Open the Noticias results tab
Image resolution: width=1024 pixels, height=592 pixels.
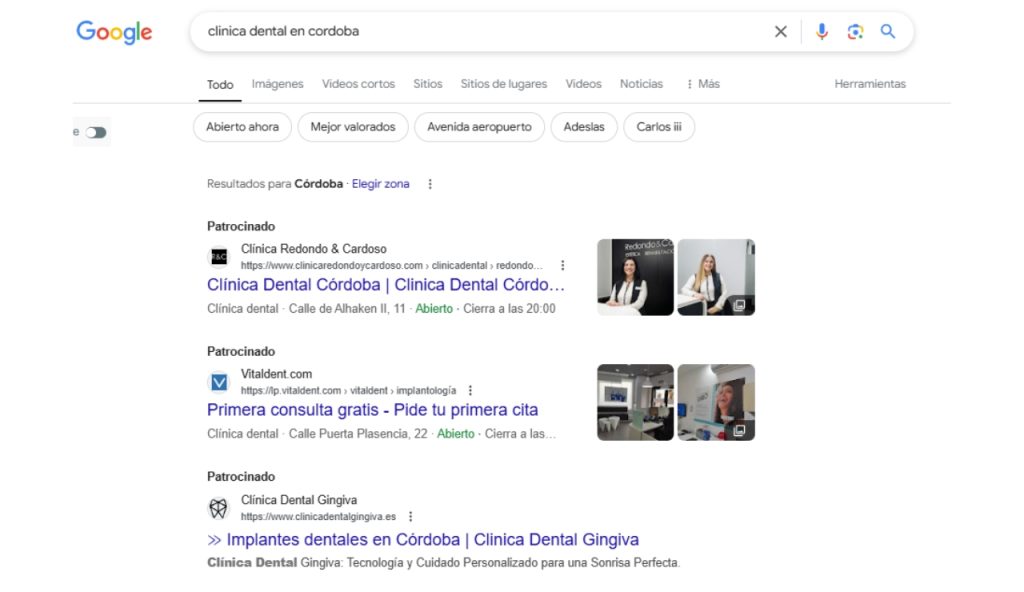(641, 84)
